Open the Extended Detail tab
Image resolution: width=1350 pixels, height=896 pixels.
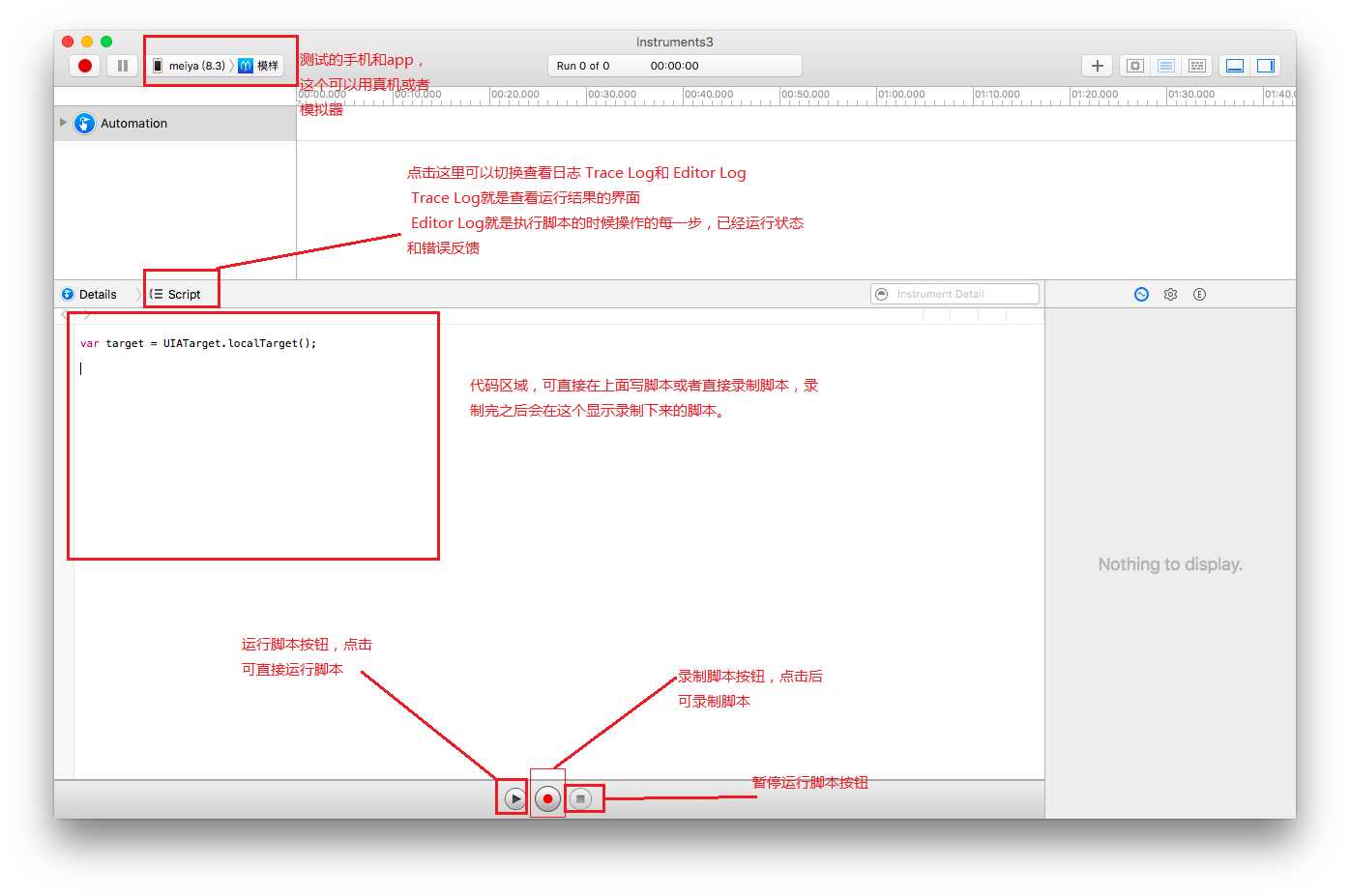(x=1199, y=294)
